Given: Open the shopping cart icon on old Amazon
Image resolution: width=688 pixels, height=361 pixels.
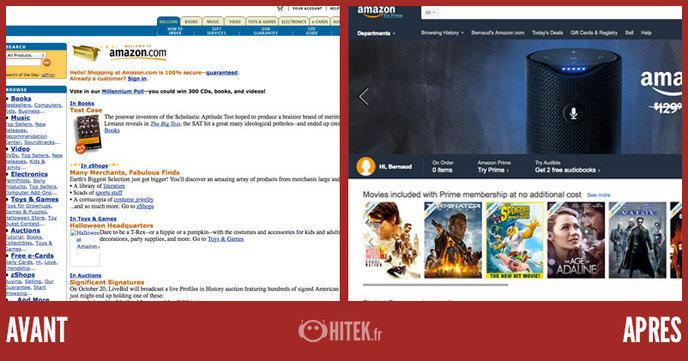Looking at the screenshot, I should click(x=280, y=8).
